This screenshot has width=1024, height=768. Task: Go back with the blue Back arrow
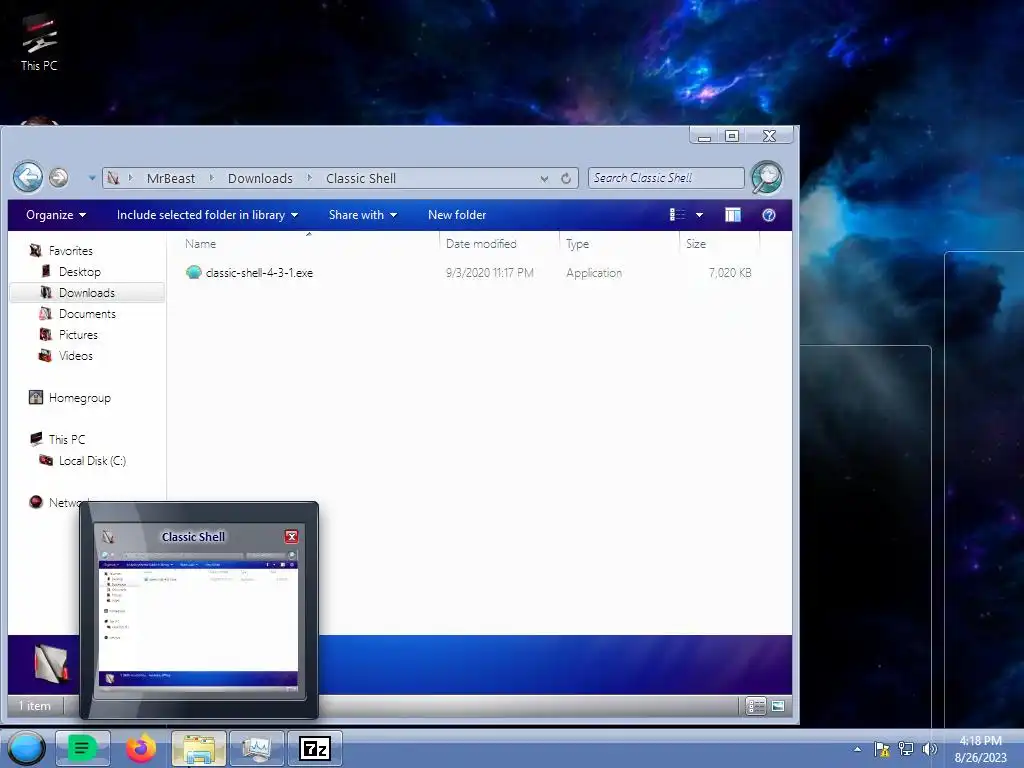click(28, 177)
